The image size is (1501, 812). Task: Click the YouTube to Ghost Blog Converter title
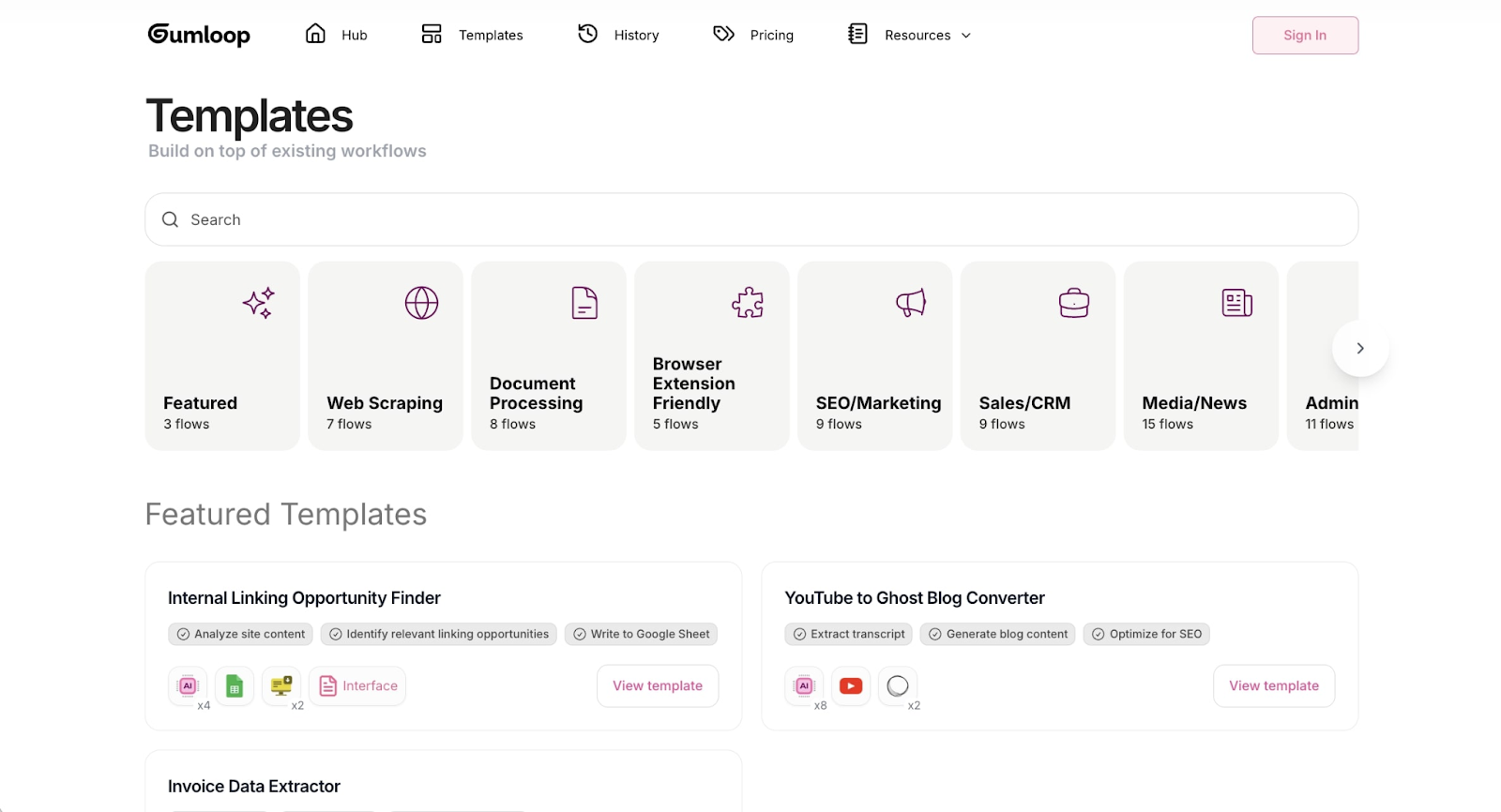point(915,598)
